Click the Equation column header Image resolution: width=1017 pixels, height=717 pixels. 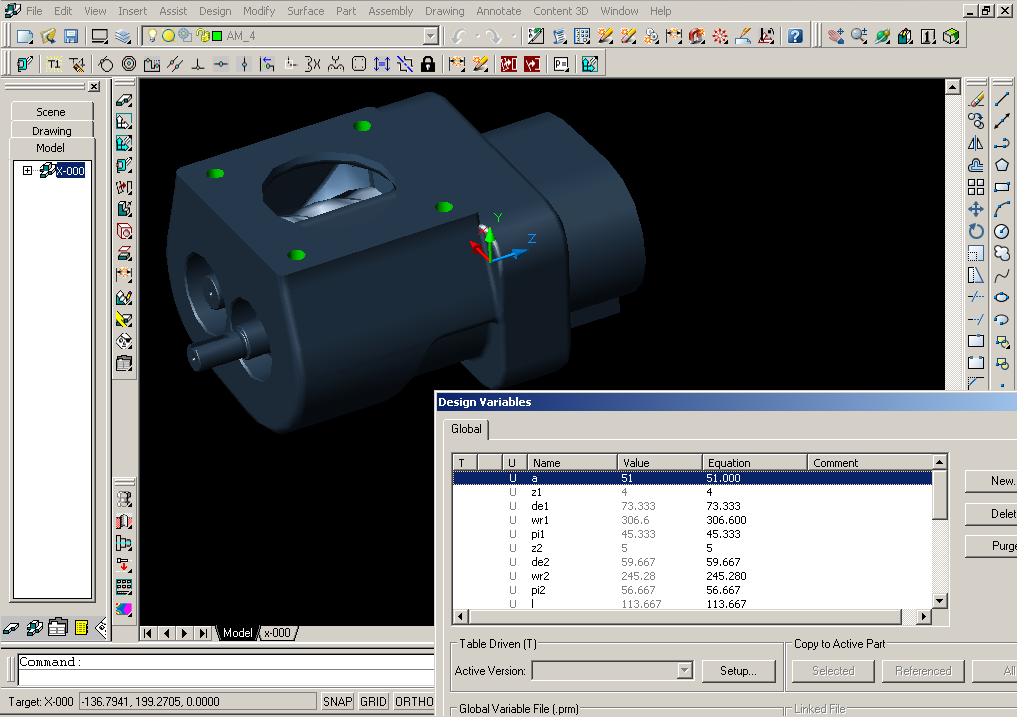pyautogui.click(x=755, y=463)
